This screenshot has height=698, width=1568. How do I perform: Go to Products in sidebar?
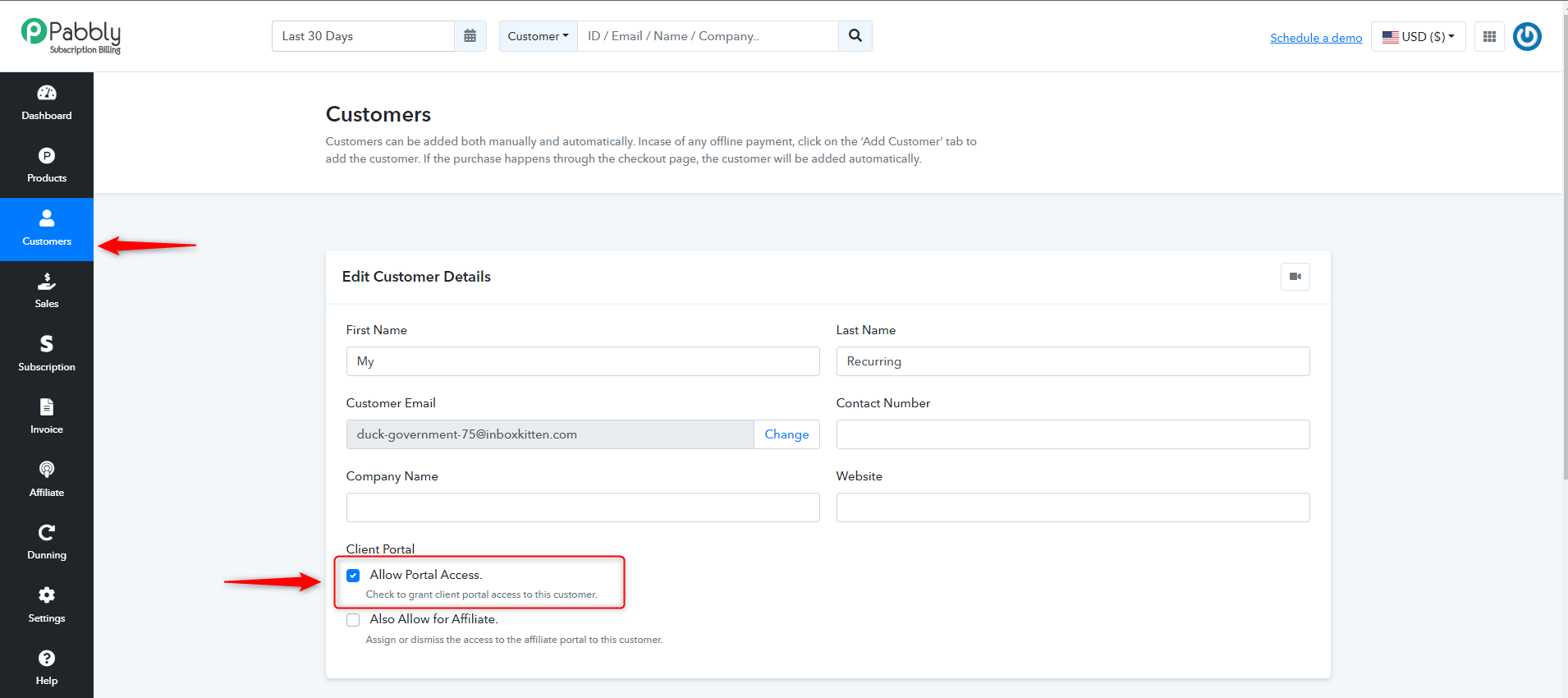(x=47, y=166)
